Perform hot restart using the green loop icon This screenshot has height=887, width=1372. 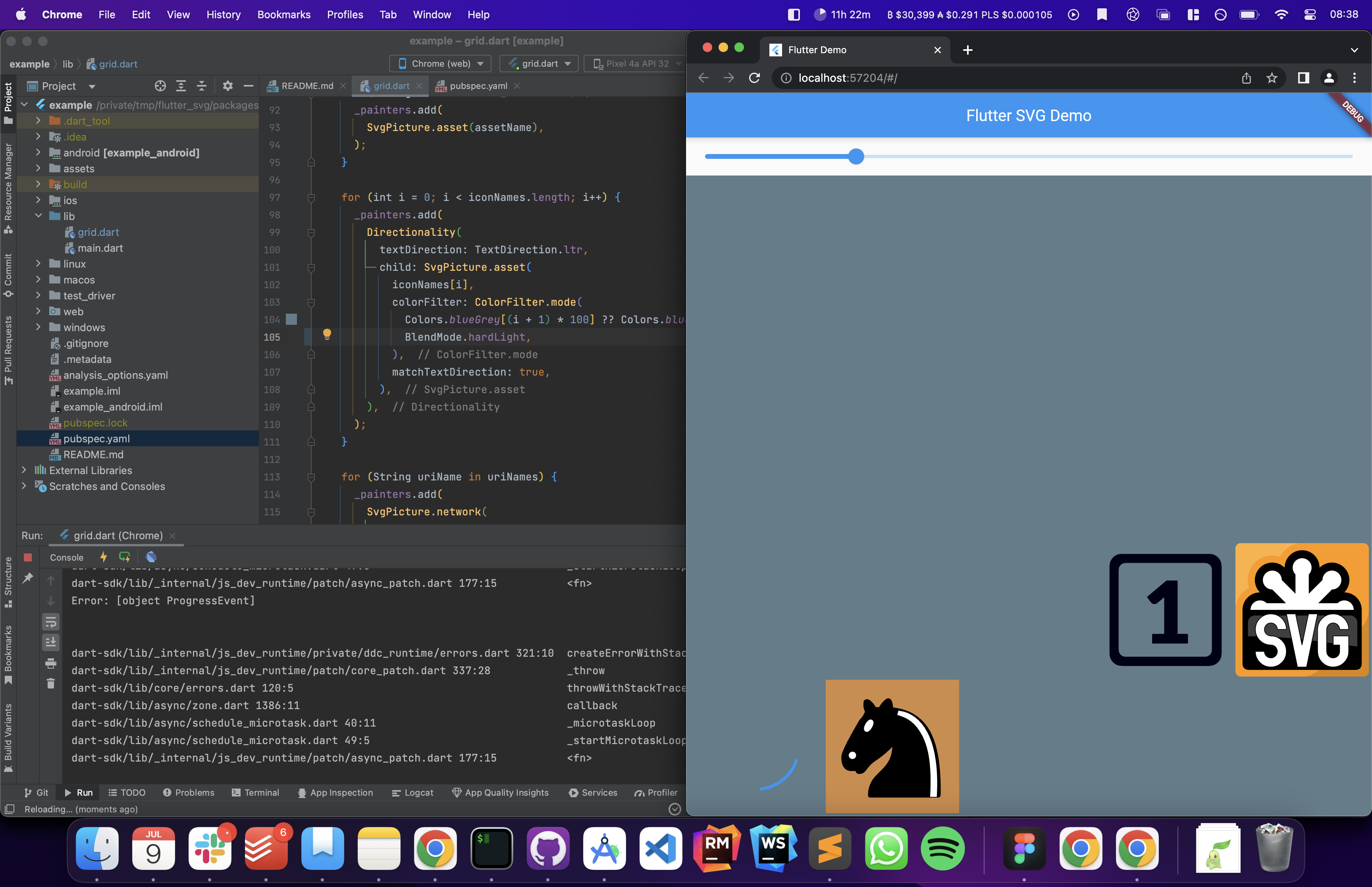pos(125,557)
